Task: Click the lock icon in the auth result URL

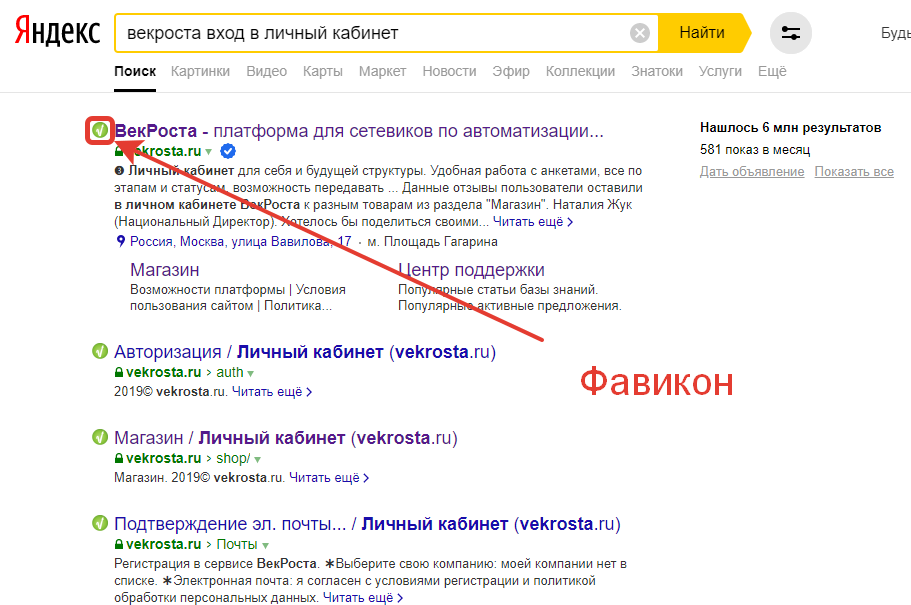Action: coord(119,373)
